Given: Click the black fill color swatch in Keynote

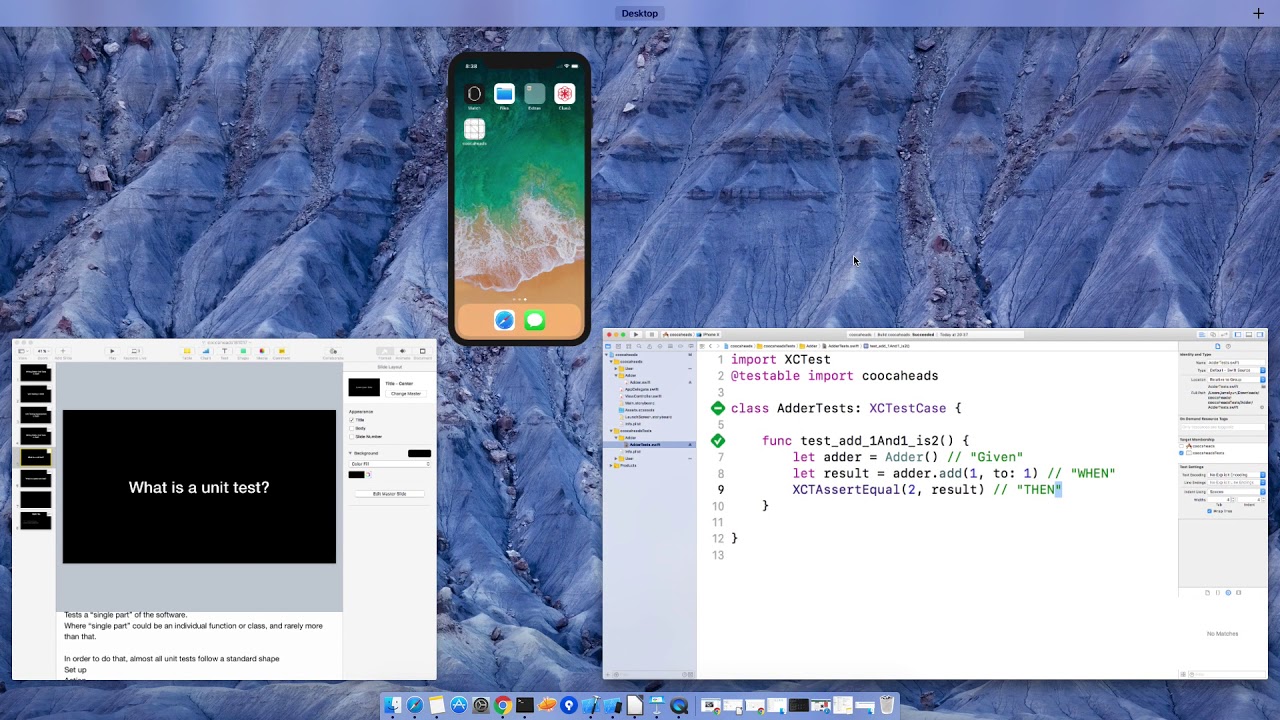Looking at the screenshot, I should pos(356,474).
